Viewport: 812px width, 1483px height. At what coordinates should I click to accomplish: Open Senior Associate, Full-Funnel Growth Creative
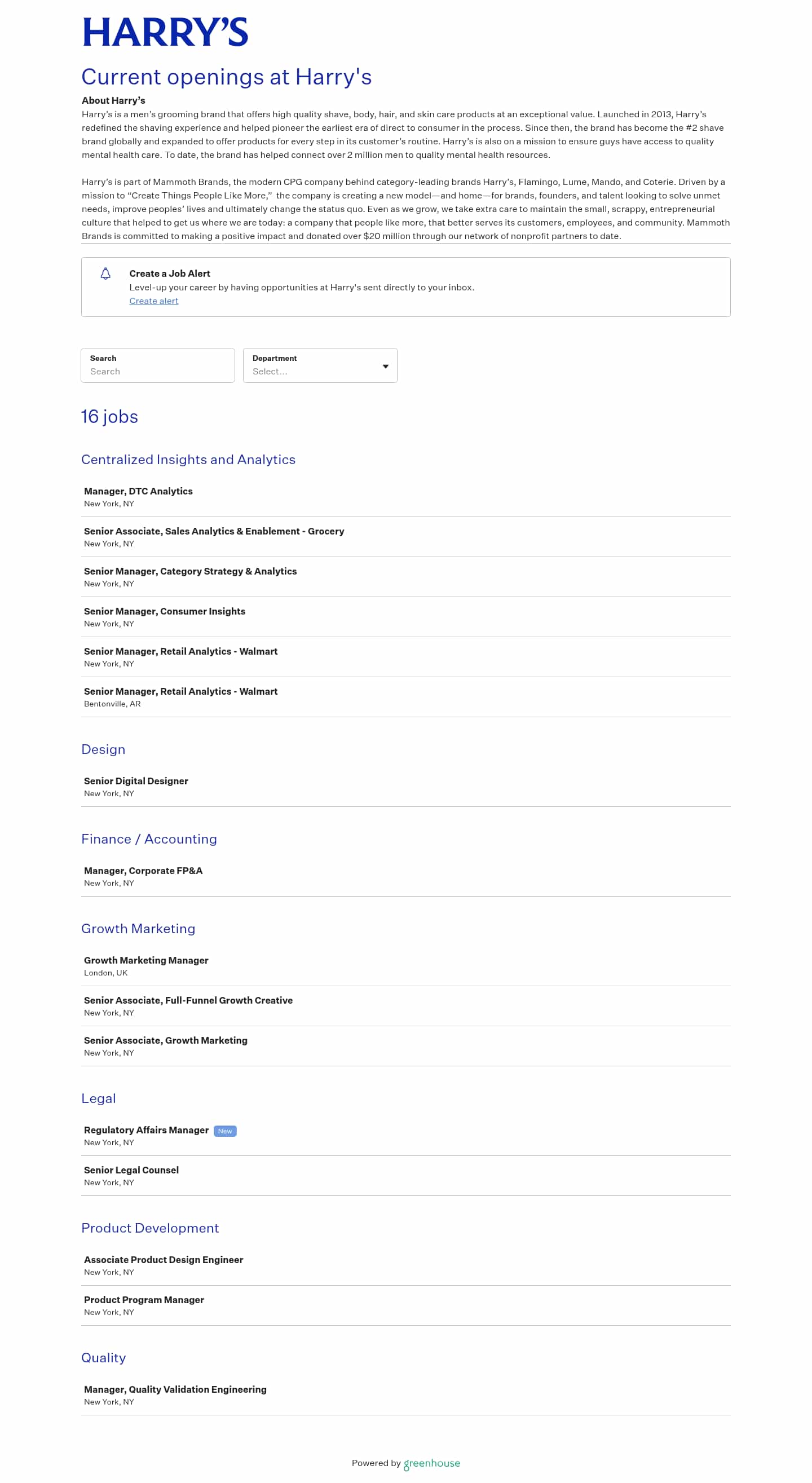[405, 1007]
